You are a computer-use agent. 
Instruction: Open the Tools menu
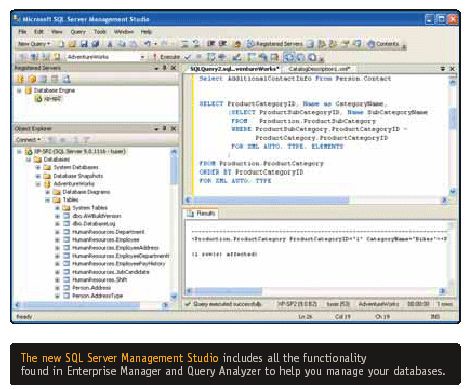(x=100, y=32)
